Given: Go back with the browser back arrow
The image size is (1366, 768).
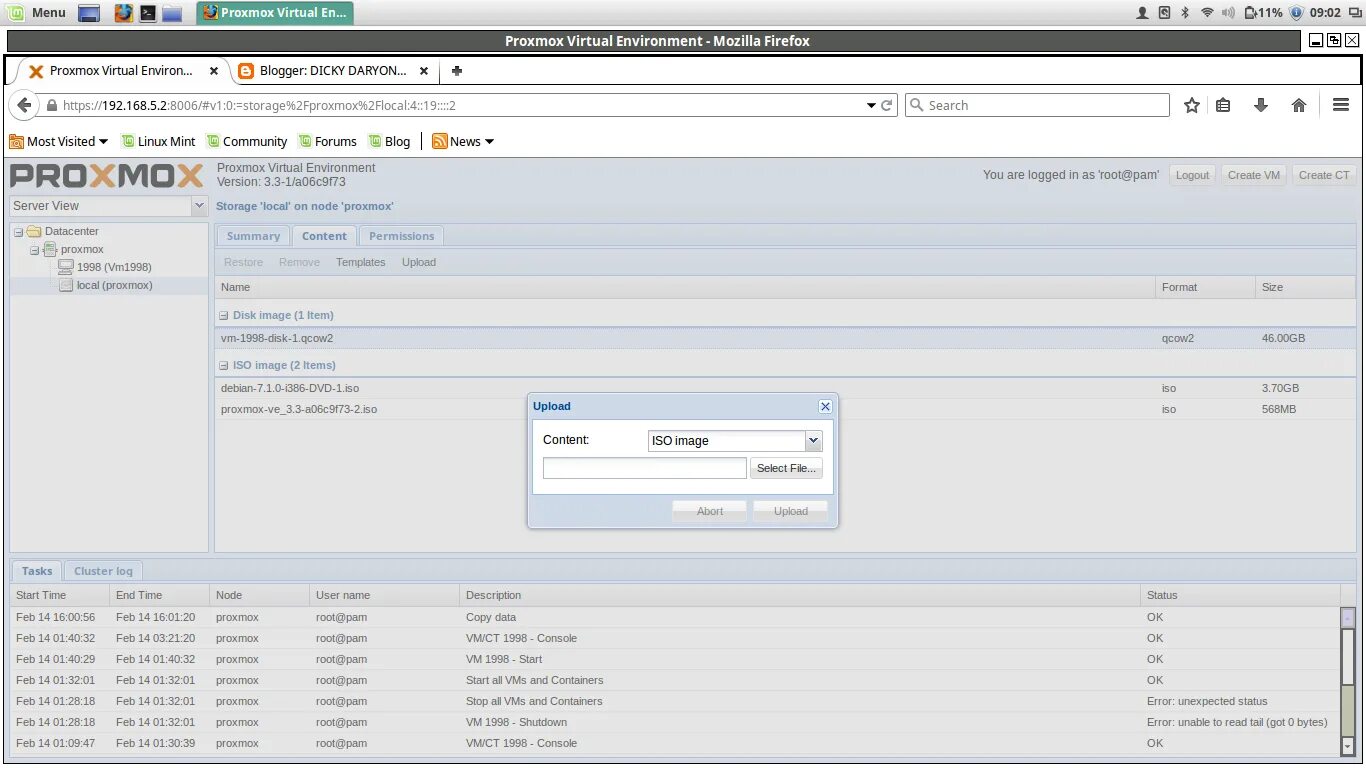Looking at the screenshot, I should click(25, 105).
